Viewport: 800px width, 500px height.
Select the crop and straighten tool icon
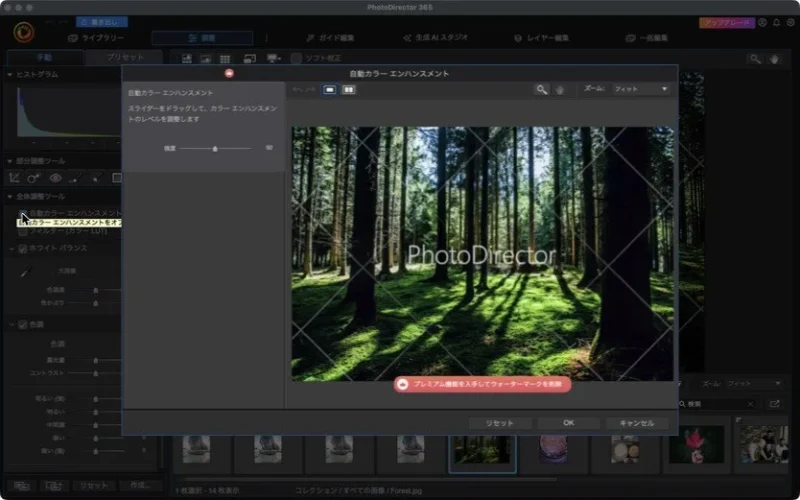(14, 178)
